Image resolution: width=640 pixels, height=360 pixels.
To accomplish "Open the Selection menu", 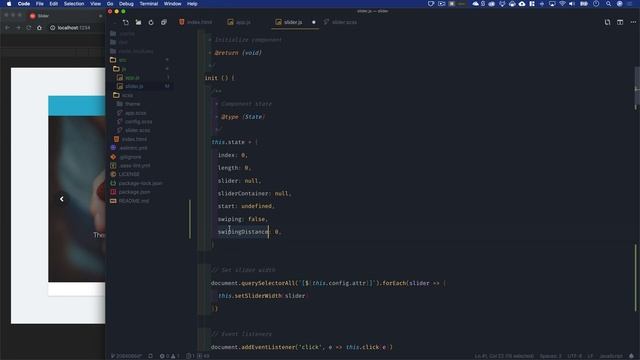I will 74,4.
